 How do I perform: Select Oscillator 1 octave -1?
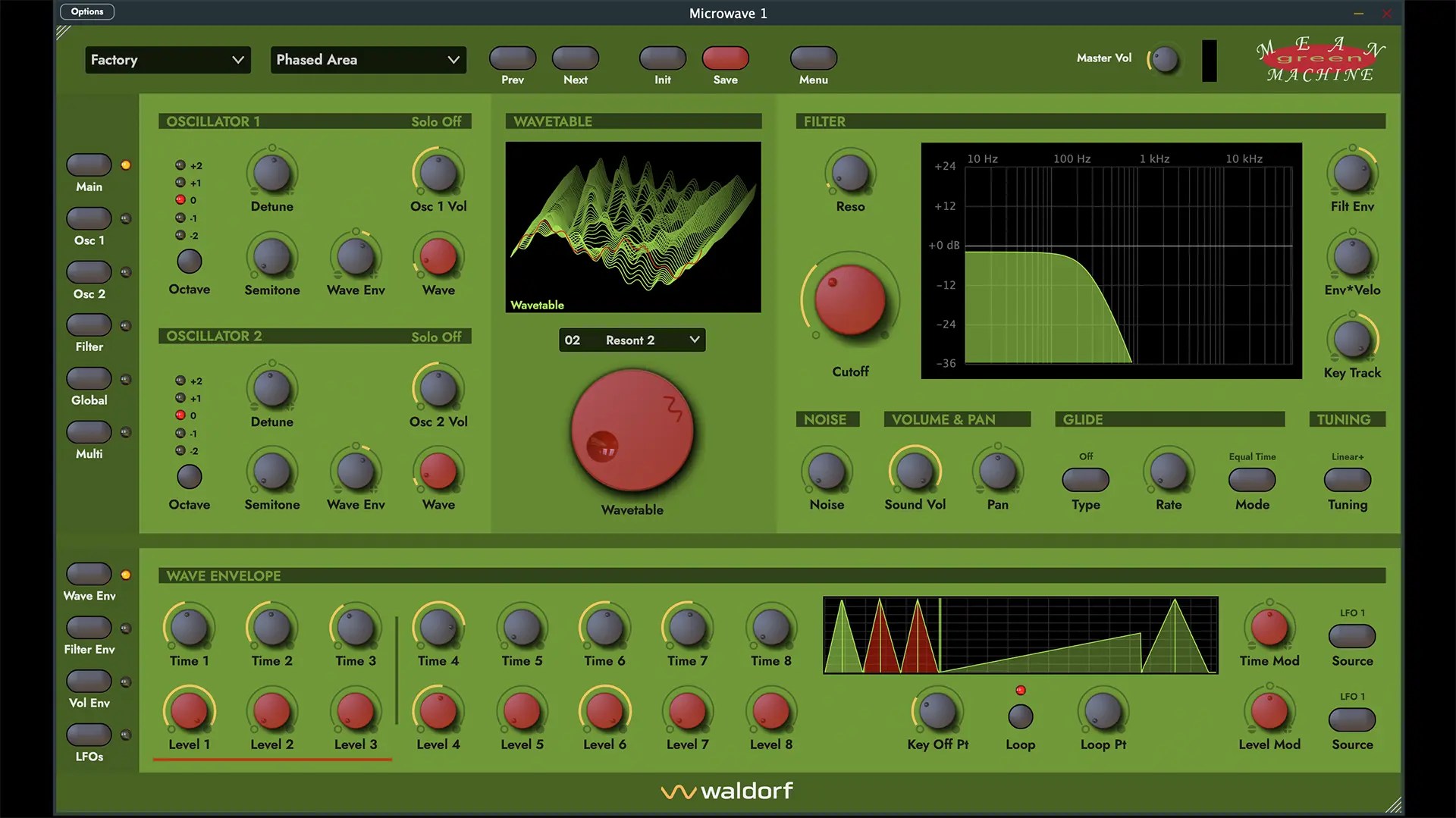pos(180,218)
